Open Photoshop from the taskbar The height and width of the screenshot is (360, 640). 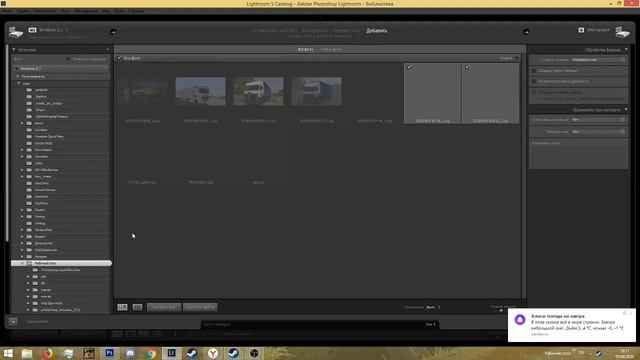tap(110, 353)
